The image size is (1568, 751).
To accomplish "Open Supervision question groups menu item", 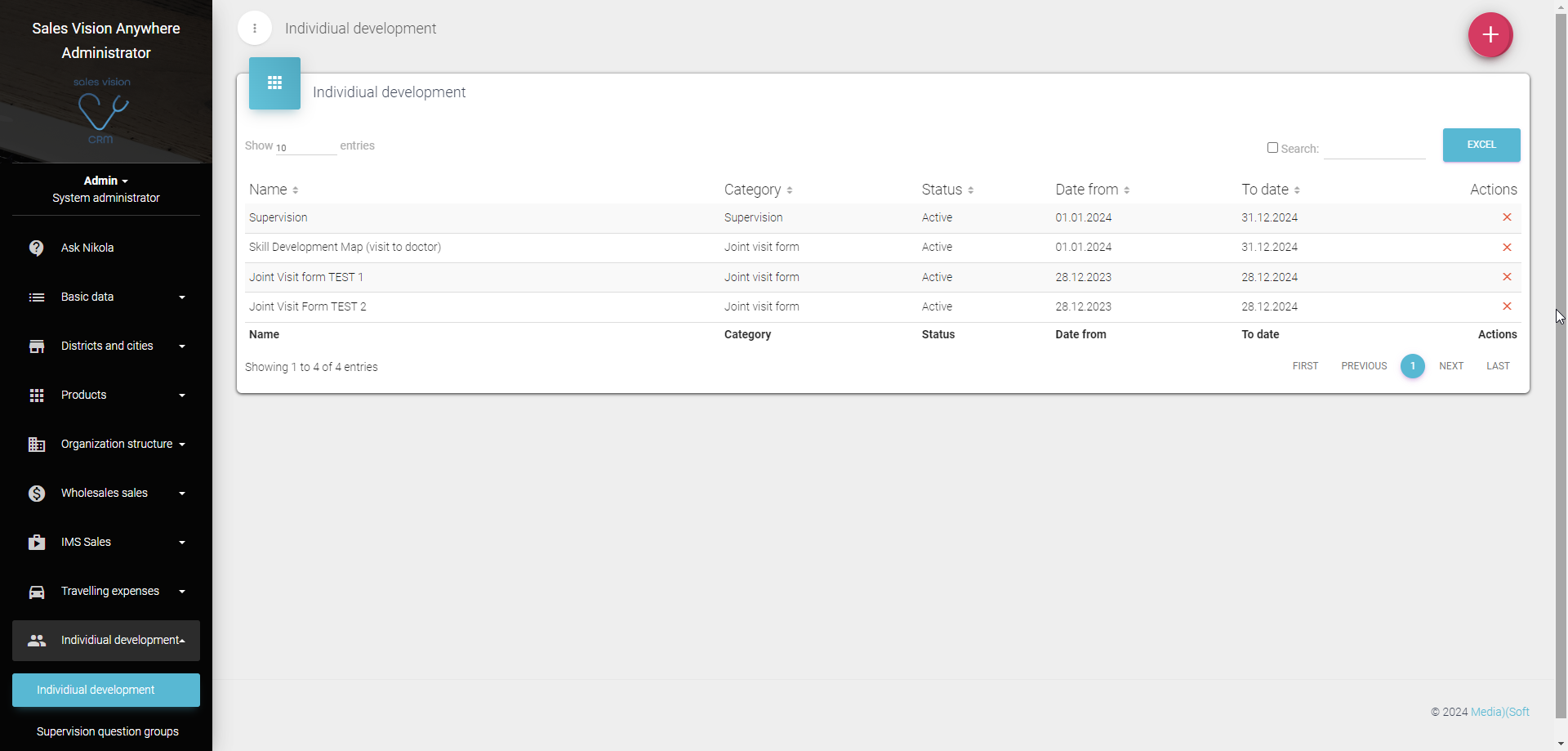I will tap(107, 731).
